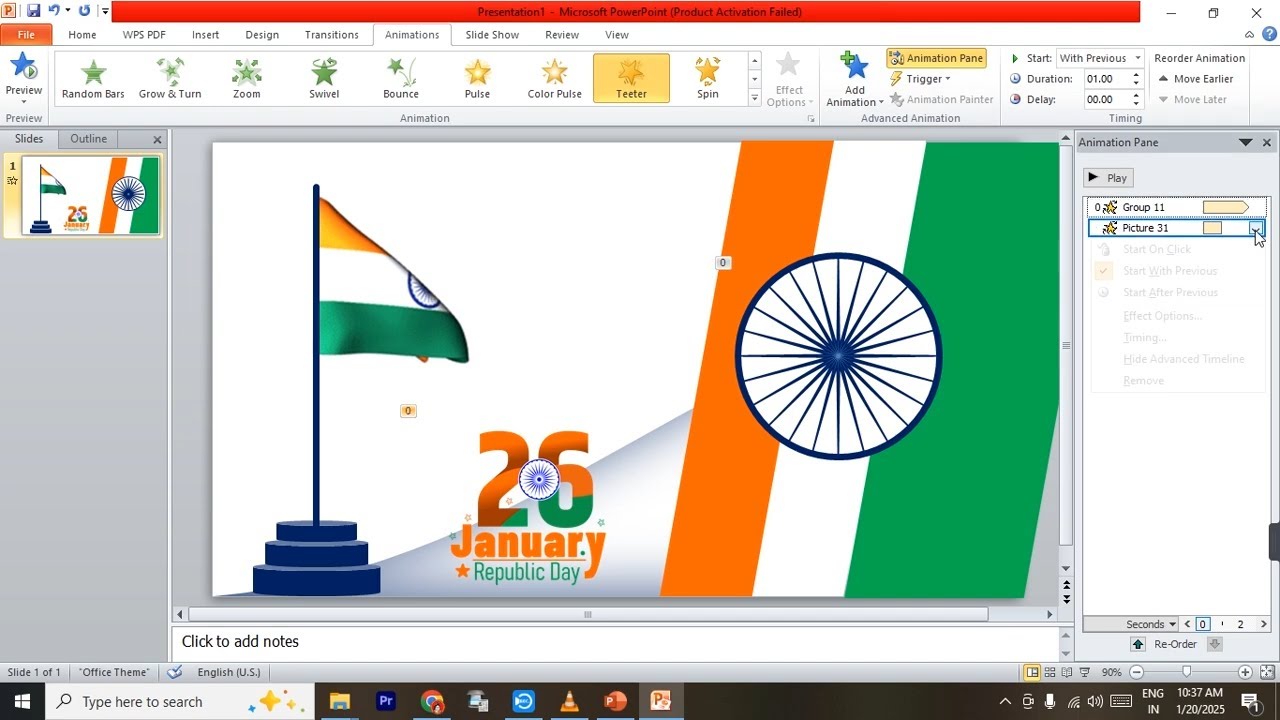
Task: Click the Redo icon in title bar
Action: coord(84,11)
